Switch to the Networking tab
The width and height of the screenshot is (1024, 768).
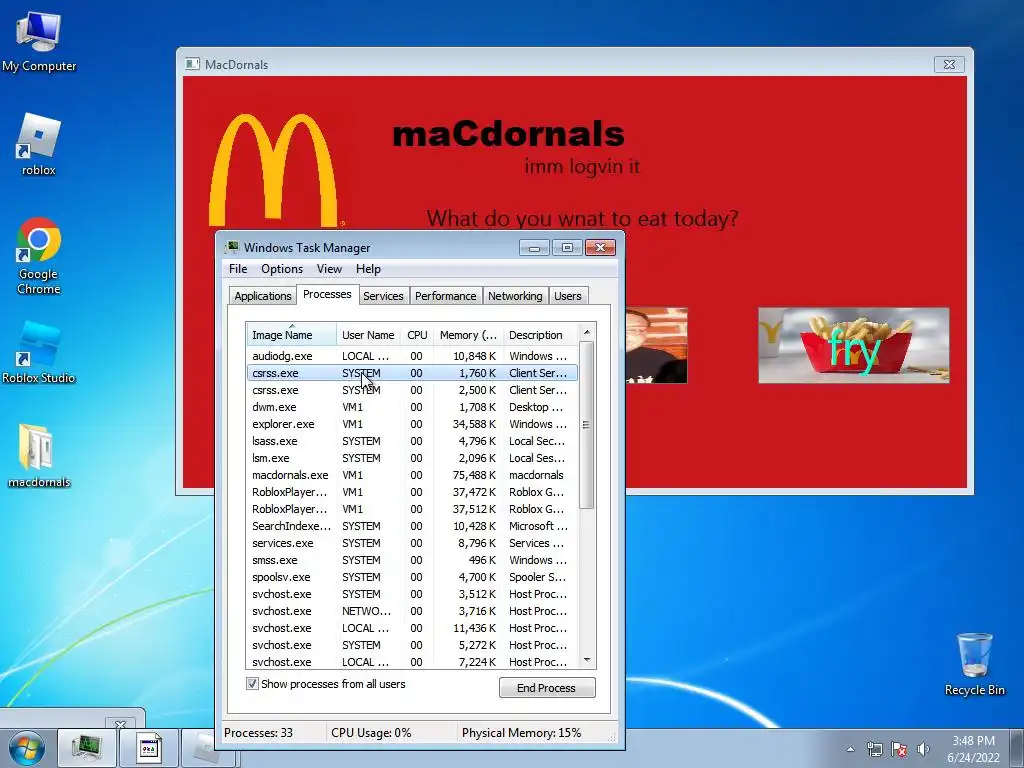(515, 296)
